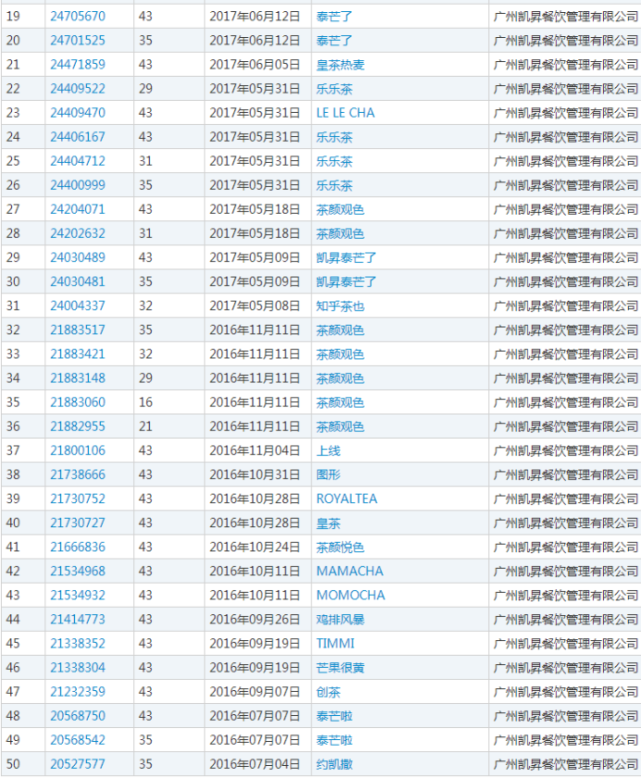Select class 21 cell in row 36
This screenshot has width=641, height=778.
tap(145, 427)
